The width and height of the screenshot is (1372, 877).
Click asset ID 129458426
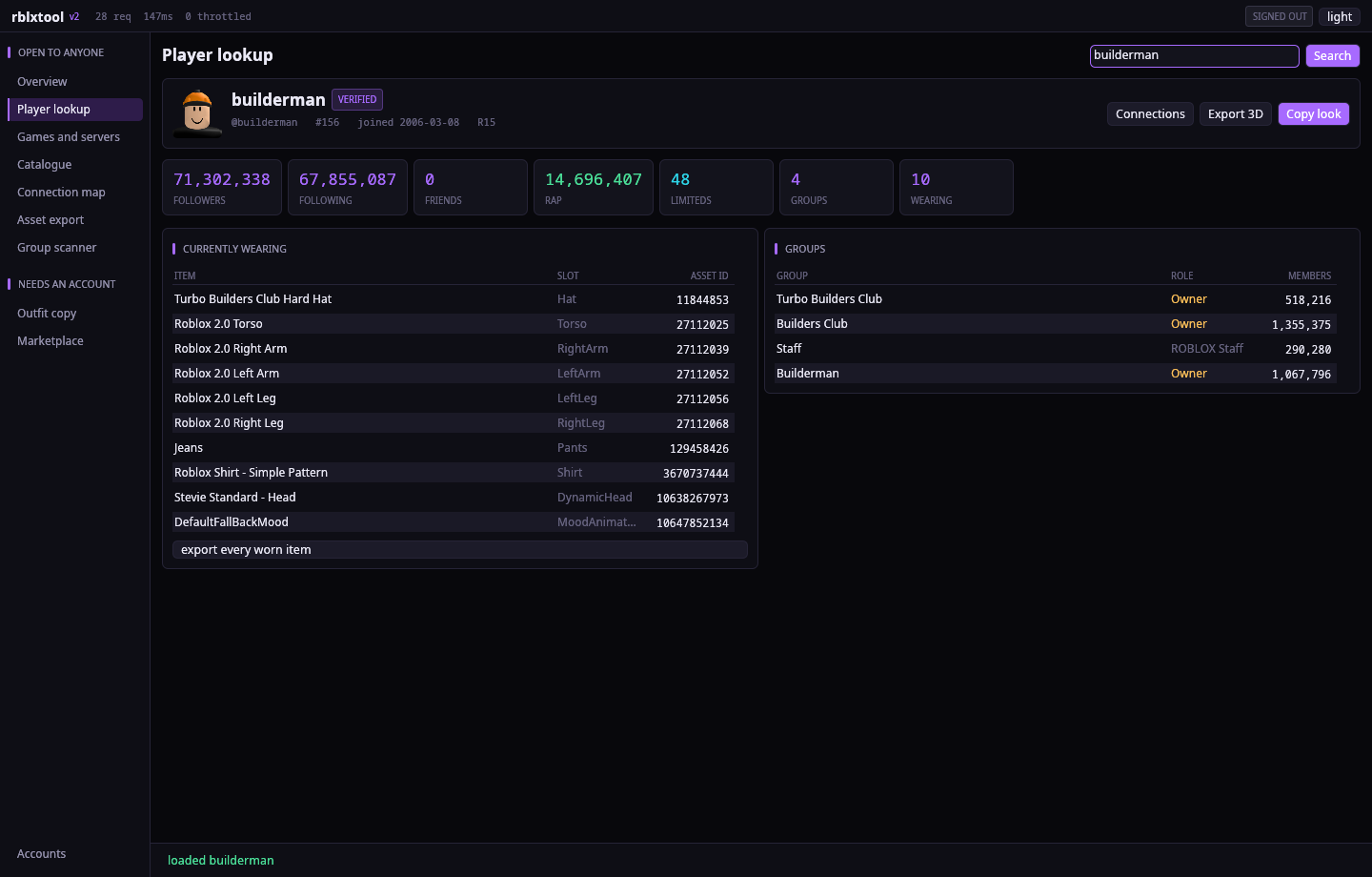click(699, 449)
